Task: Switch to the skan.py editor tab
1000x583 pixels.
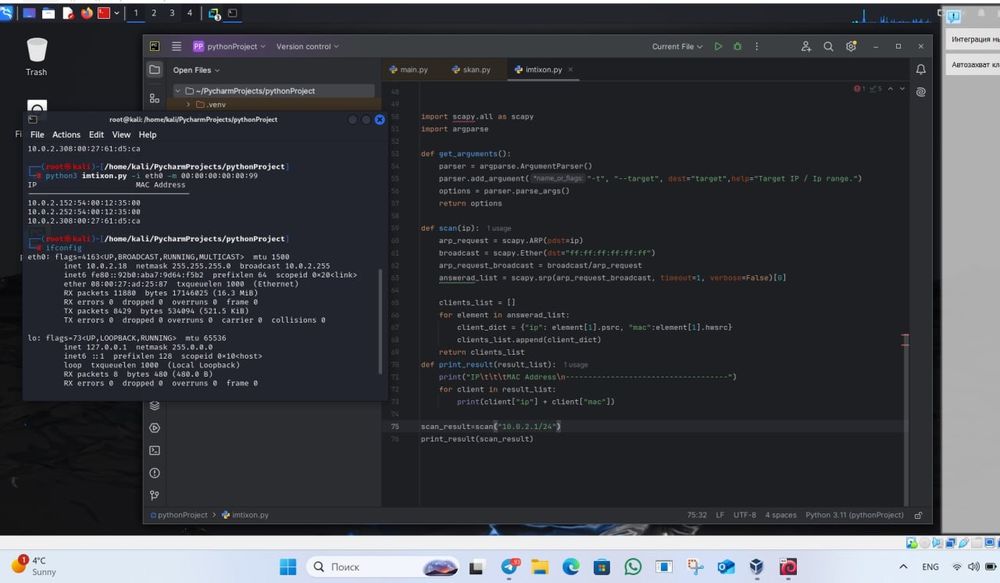Action: (476, 70)
